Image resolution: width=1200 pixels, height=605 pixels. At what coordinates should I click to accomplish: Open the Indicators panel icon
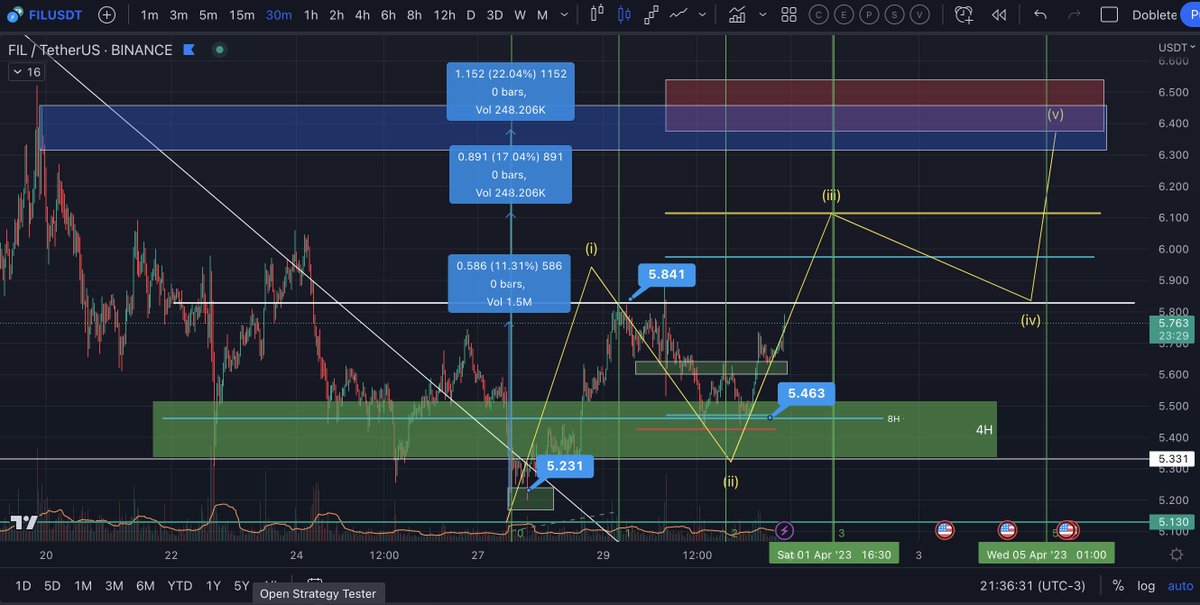(738, 15)
